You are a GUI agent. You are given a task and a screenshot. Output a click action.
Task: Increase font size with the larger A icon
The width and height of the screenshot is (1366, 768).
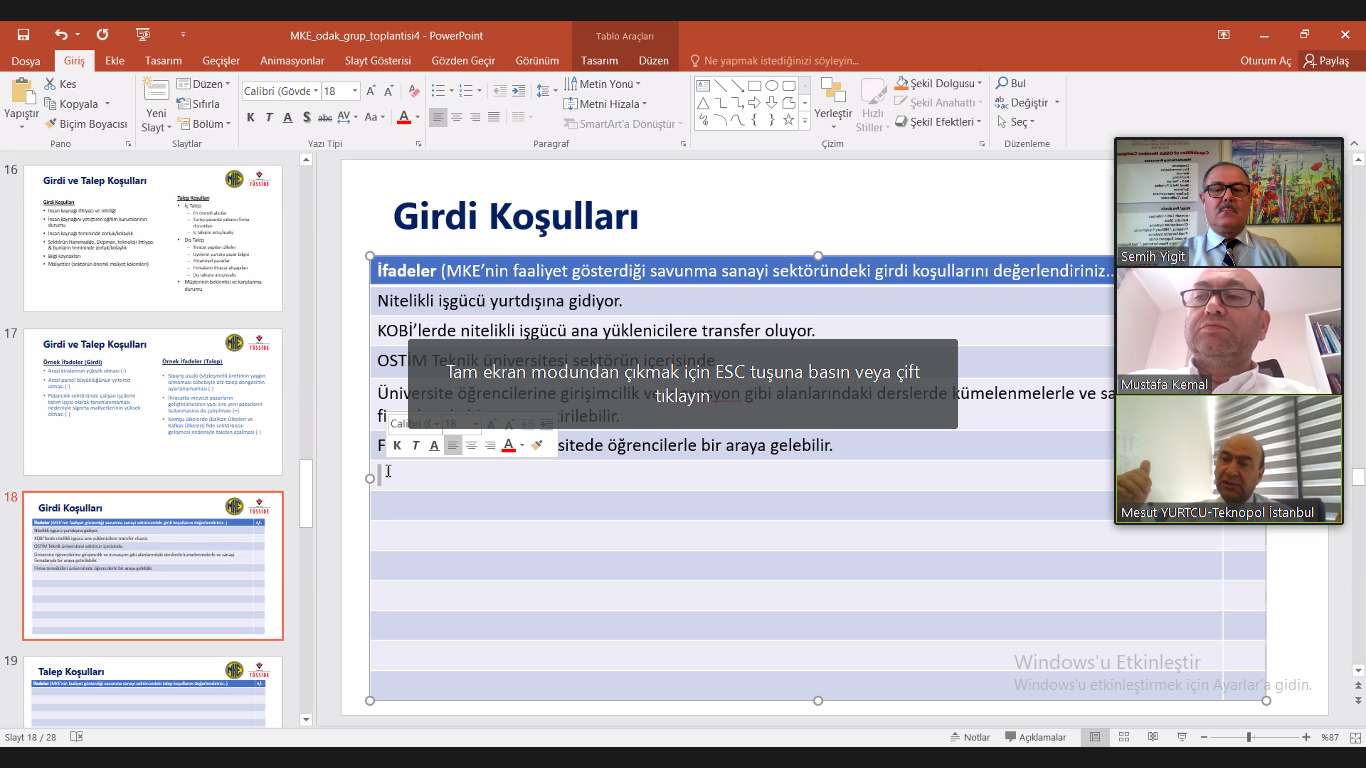point(372,91)
